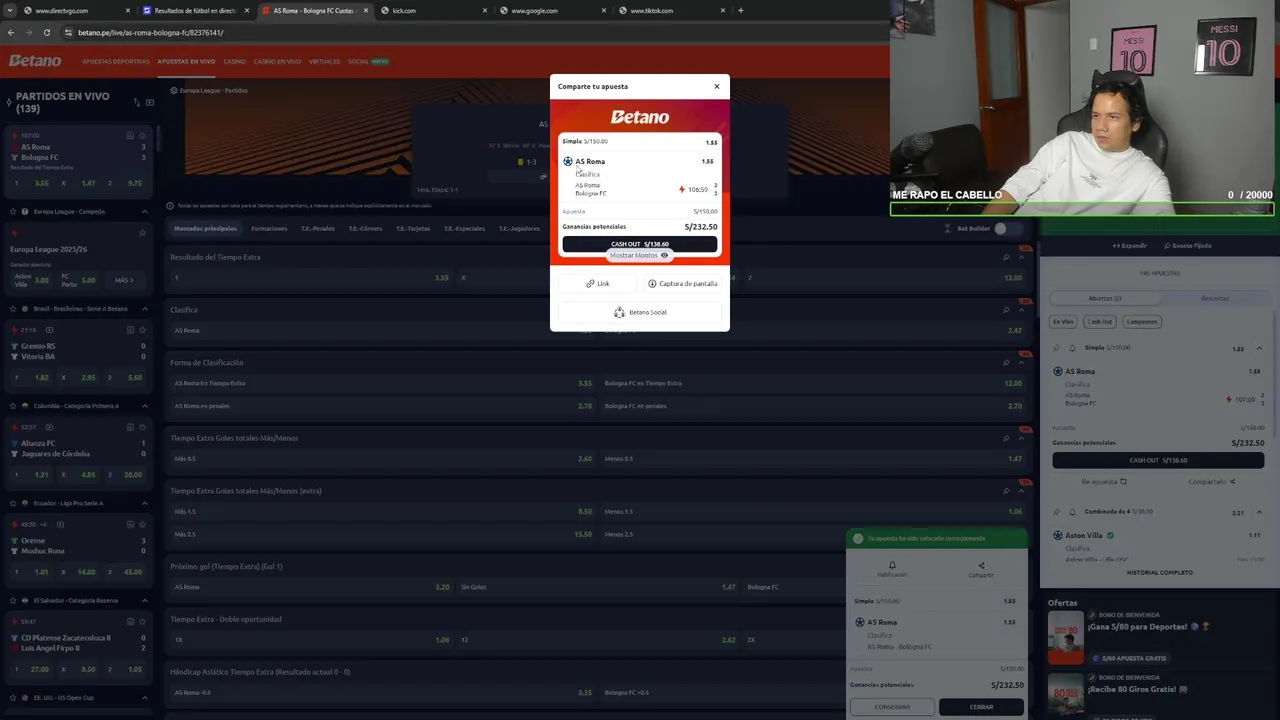
Task: Open the Virtuales menu item
Action: click(324, 61)
